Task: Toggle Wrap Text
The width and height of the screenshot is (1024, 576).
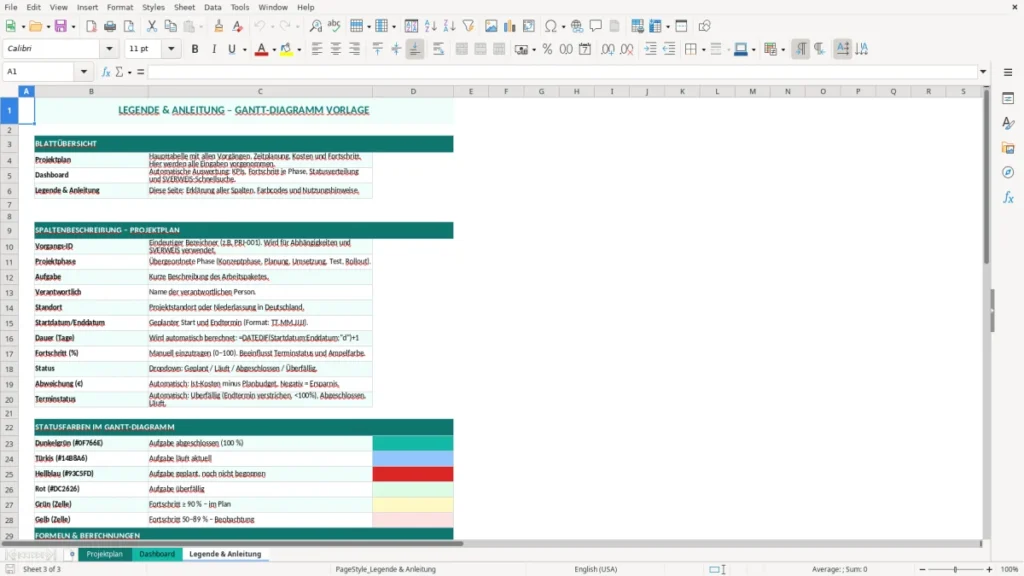Action: [438, 49]
